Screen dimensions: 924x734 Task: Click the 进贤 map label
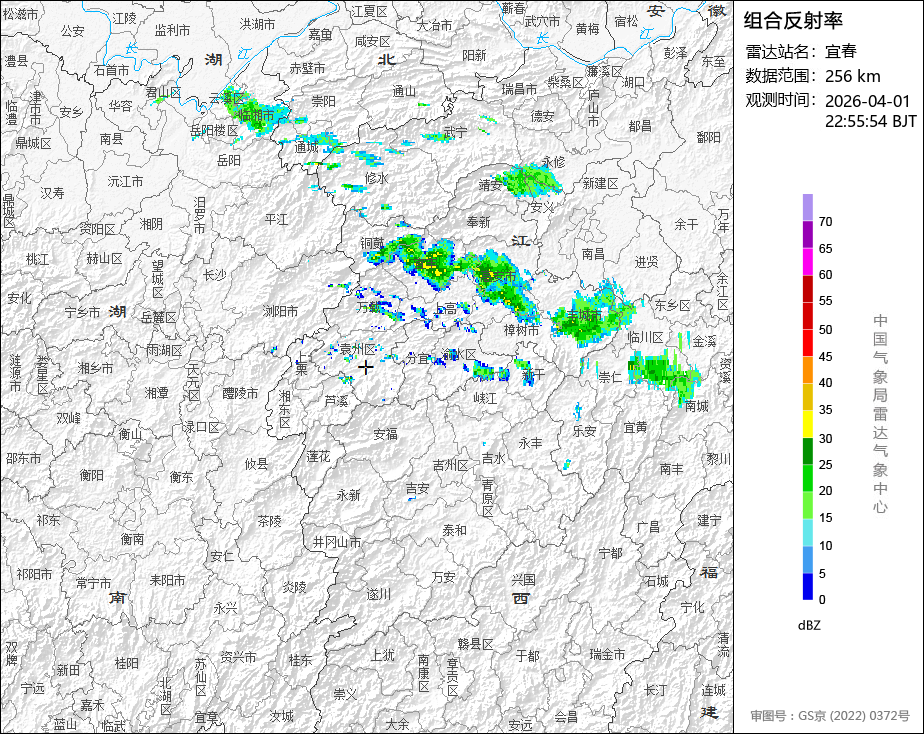(x=646, y=262)
